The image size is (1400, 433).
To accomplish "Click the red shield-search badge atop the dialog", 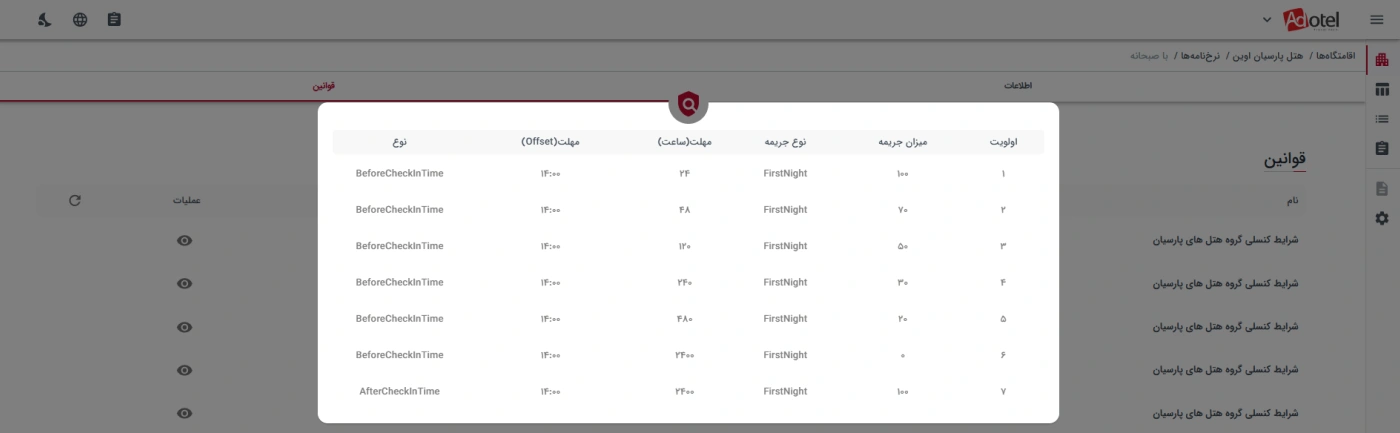I will (x=688, y=103).
